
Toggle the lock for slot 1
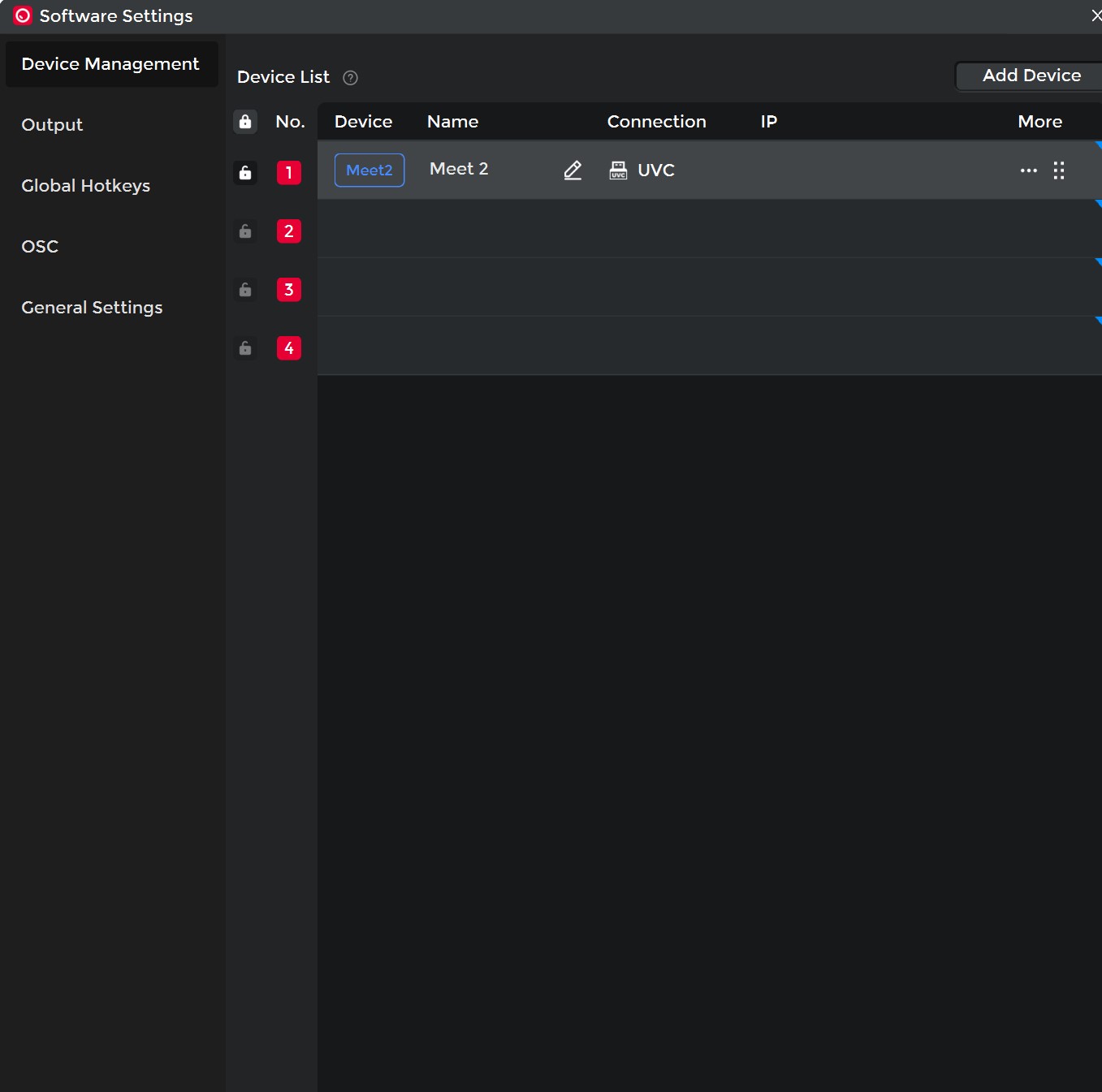point(245,173)
